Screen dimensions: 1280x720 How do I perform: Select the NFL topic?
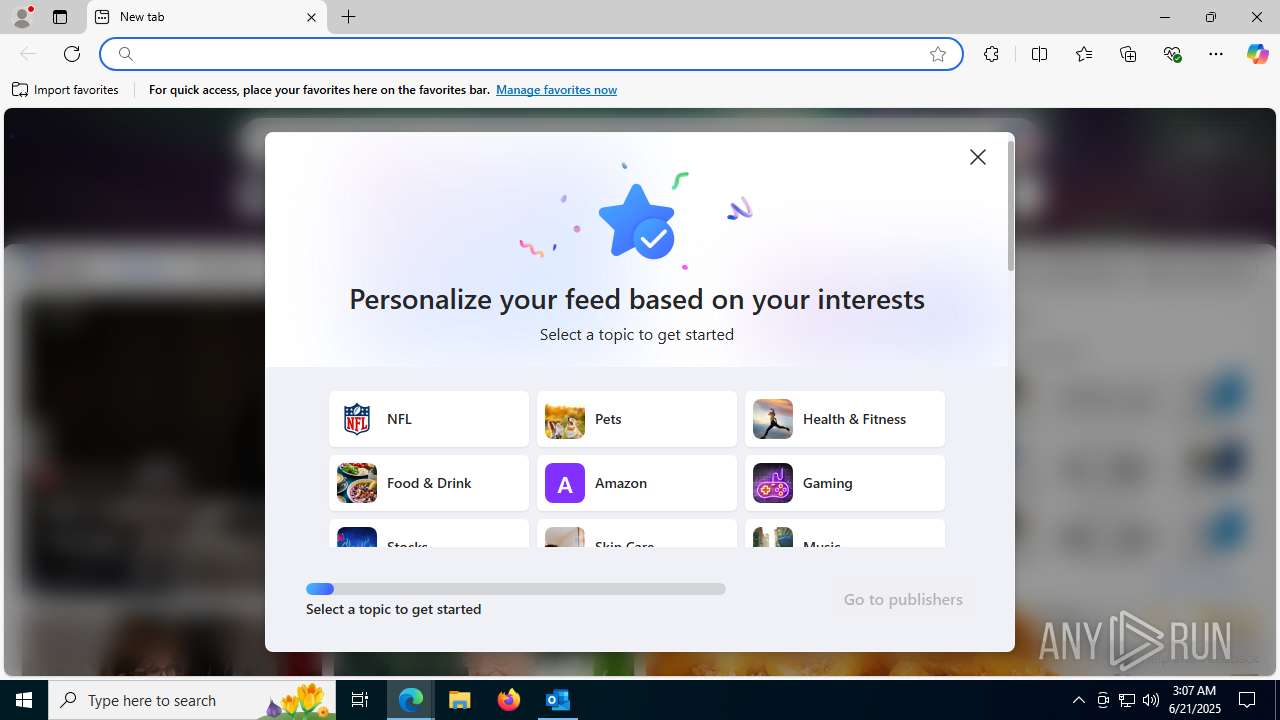click(x=429, y=419)
